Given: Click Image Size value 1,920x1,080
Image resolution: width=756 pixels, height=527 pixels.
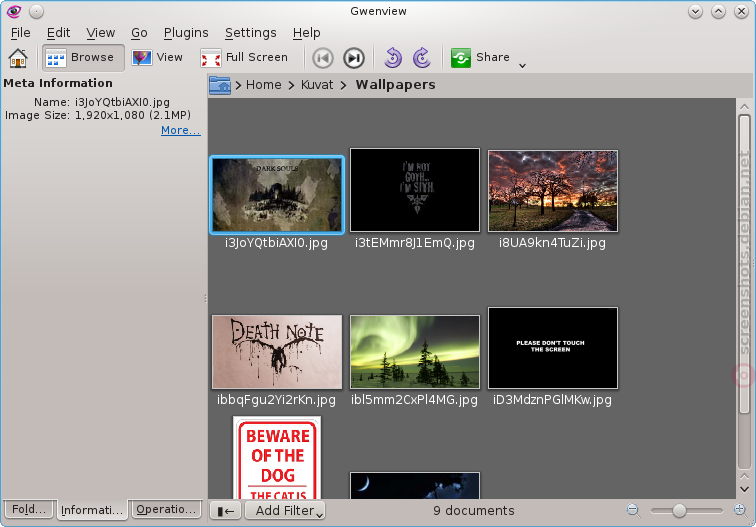Looking at the screenshot, I should [x=133, y=115].
